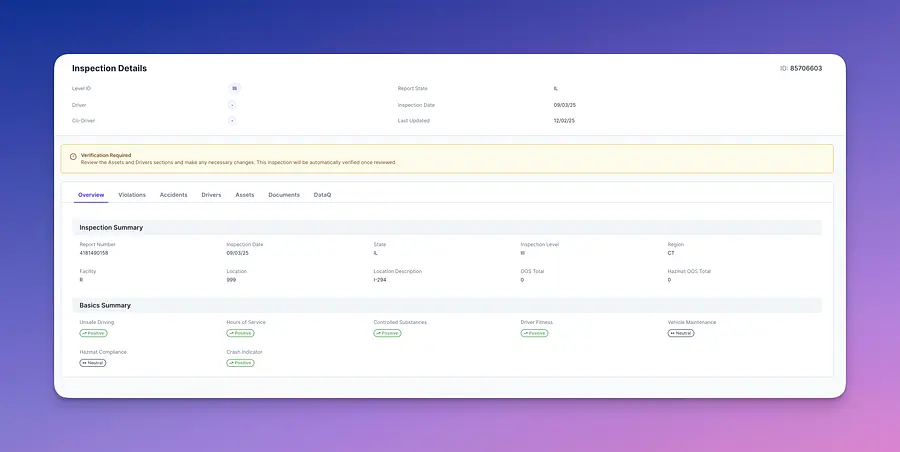900x452 pixels.
Task: Click the Vehicle Maintenance Neutral badge
Action: pyautogui.click(x=681, y=333)
